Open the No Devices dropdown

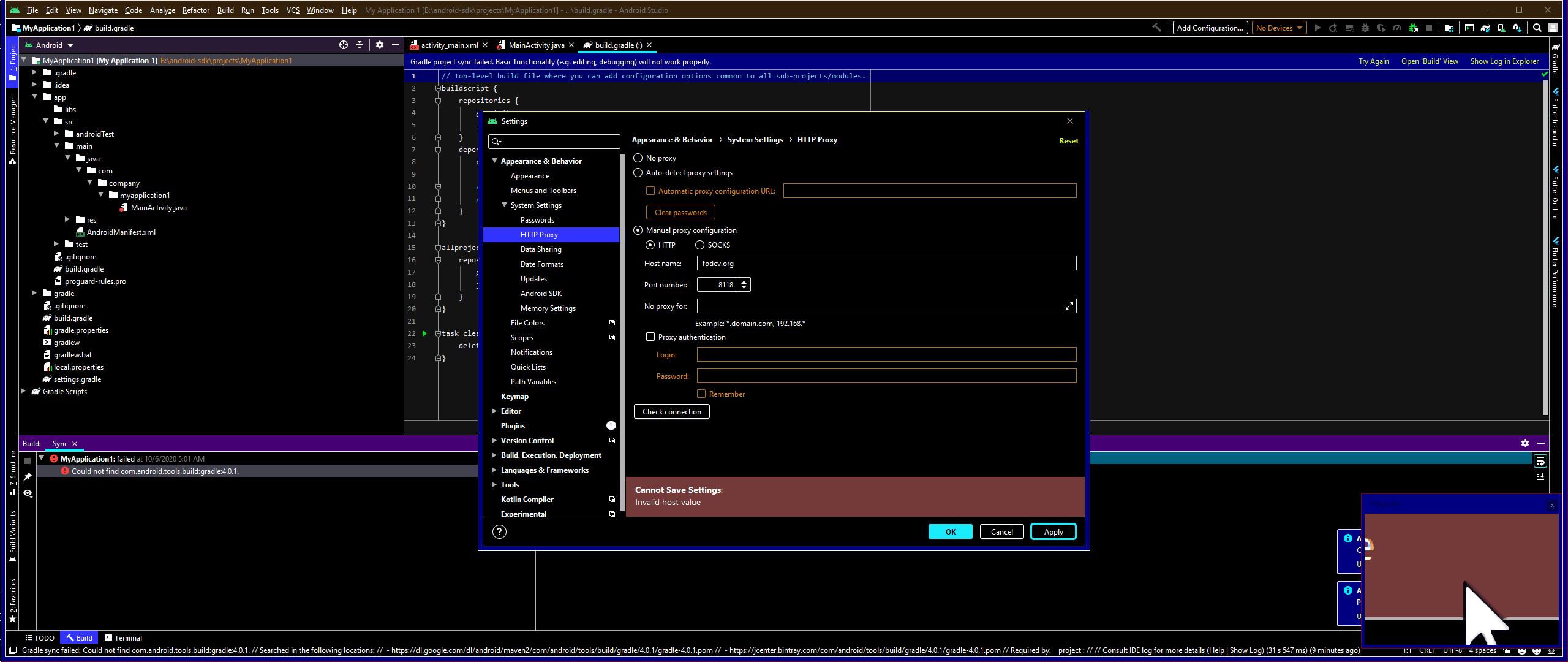[x=1279, y=28]
